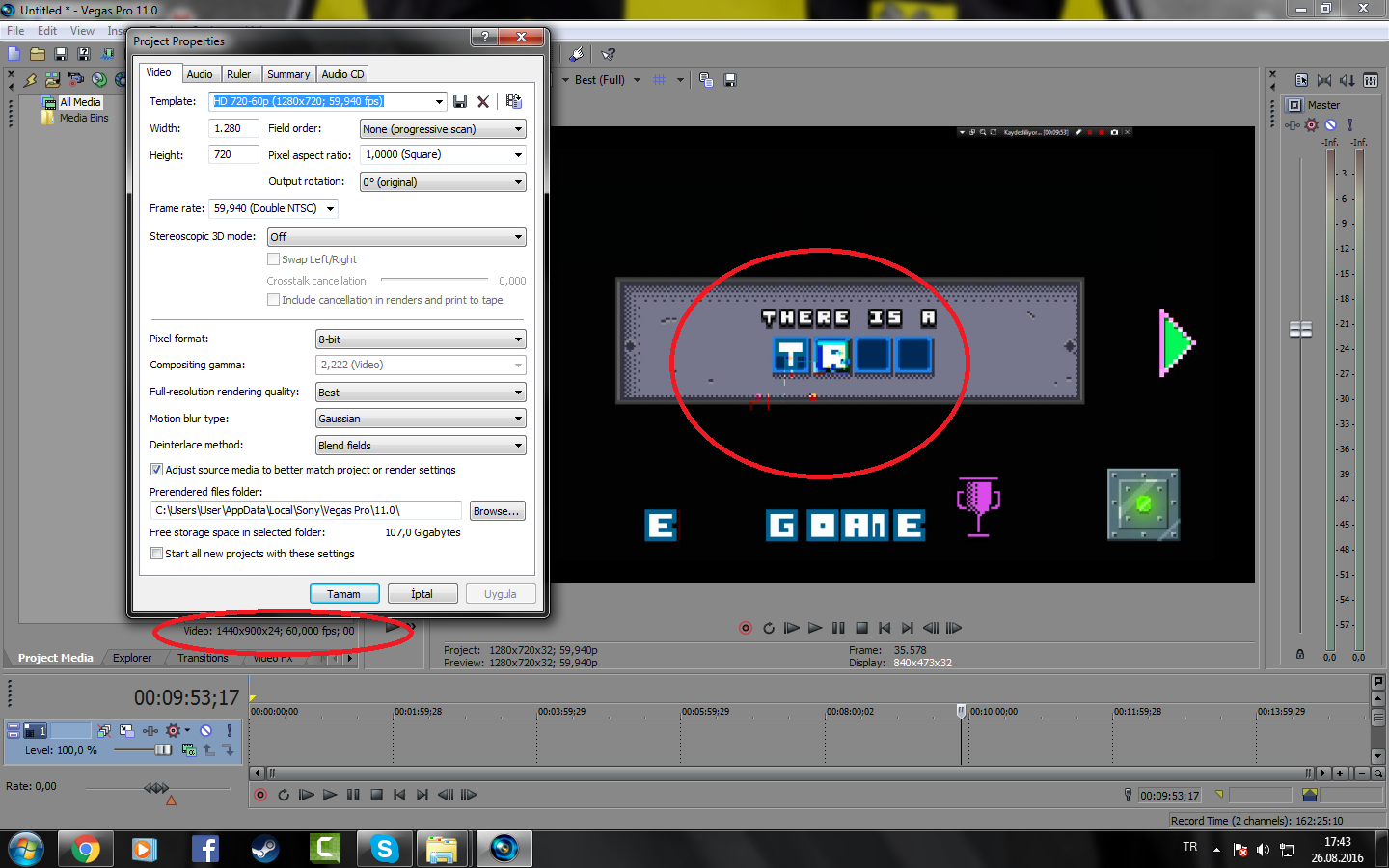This screenshot has height=868, width=1389.
Task: Click the Master volume fader handle
Action: (1300, 329)
